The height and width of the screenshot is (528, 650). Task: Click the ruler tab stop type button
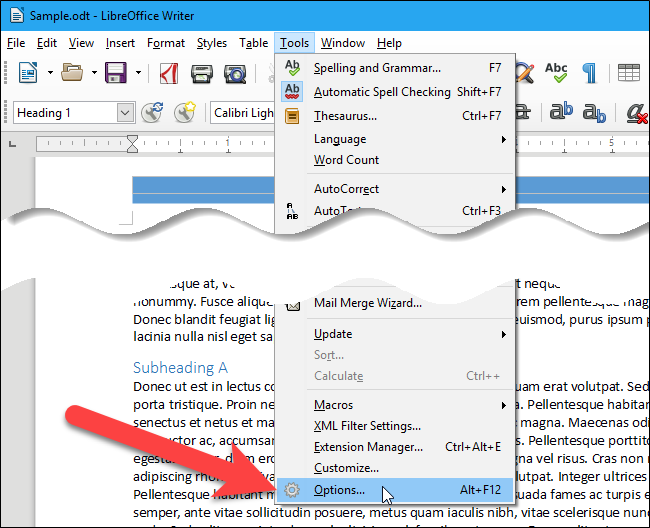[12, 144]
